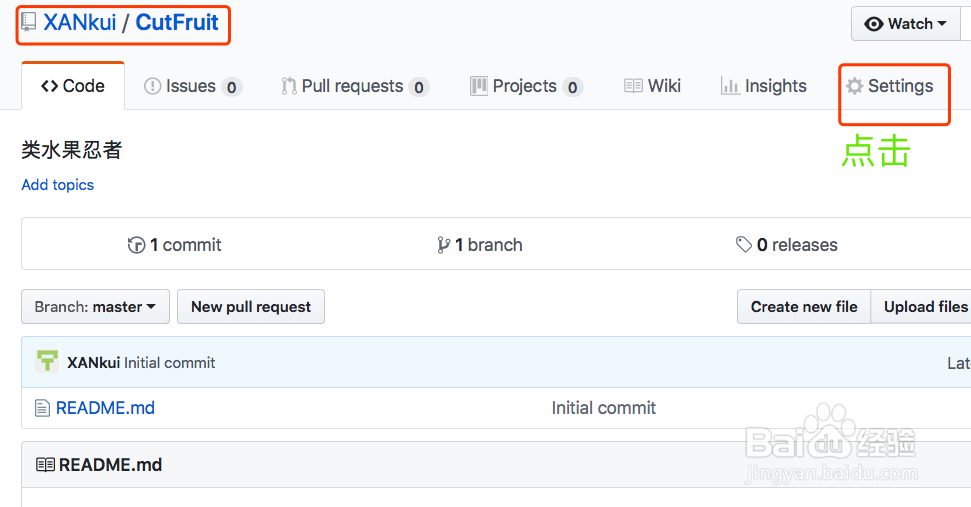The height and width of the screenshot is (507, 971).
Task: Expand the Branch: master selector
Action: pos(95,307)
